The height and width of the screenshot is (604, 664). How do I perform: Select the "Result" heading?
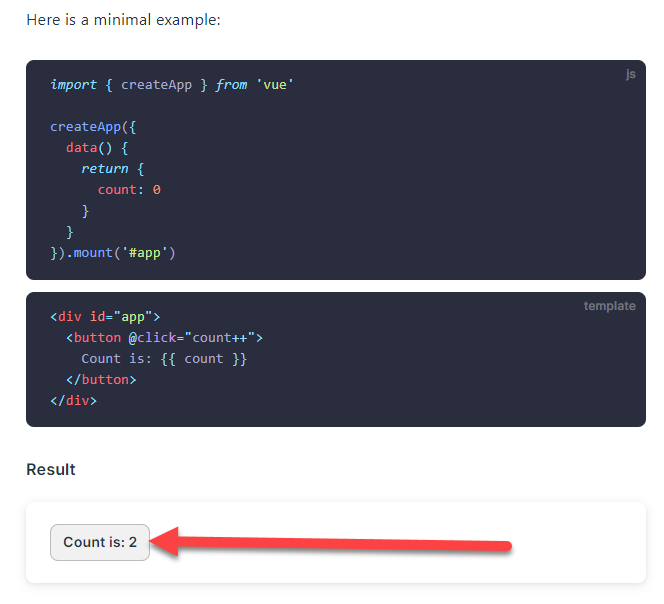[x=51, y=470]
